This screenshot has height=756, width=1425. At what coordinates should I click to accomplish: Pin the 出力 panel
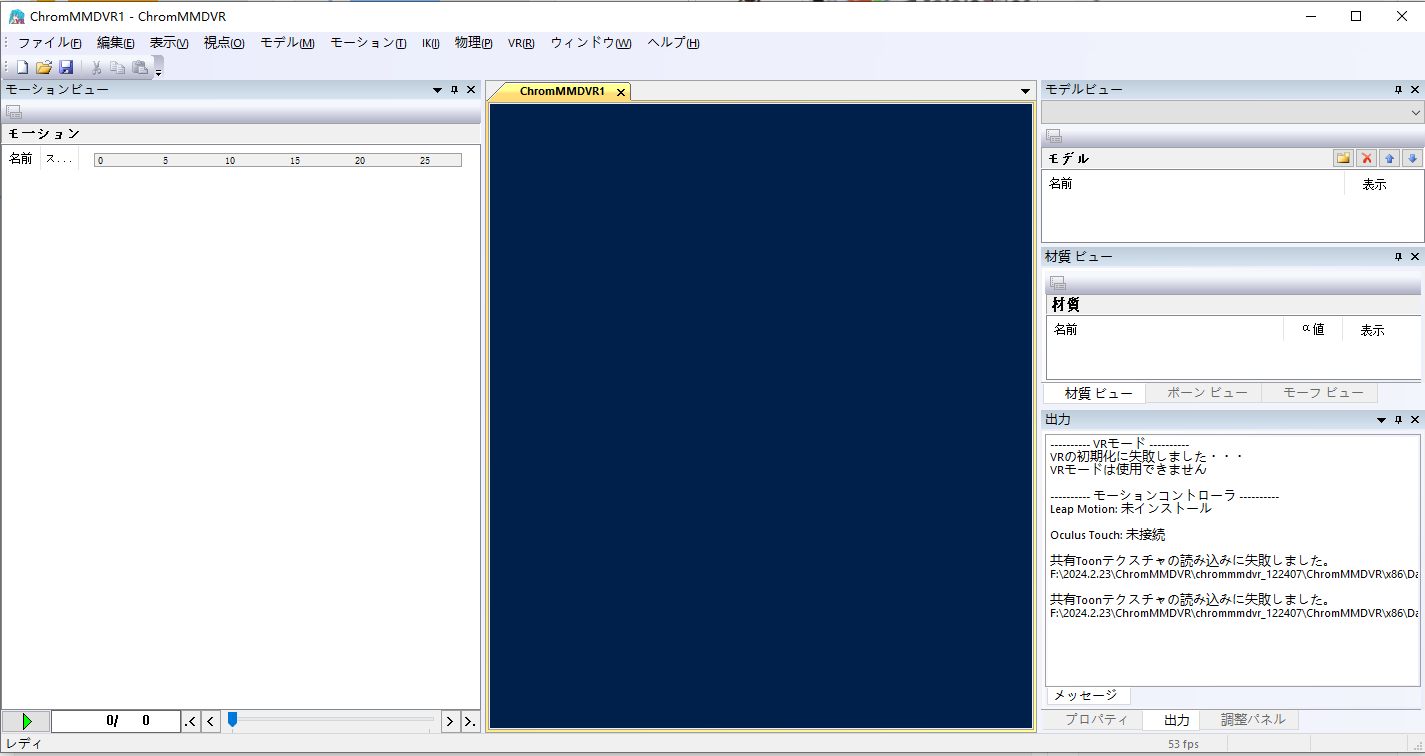click(x=1399, y=420)
